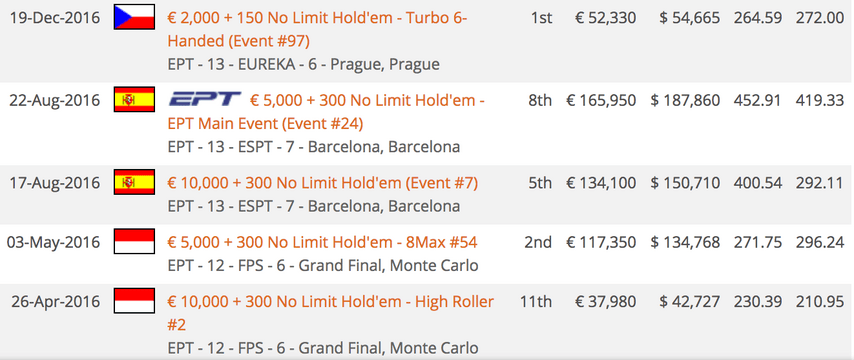Click the 26-Apr-2016 date cell
Viewport: 854px width, 360px height.
pos(56,302)
